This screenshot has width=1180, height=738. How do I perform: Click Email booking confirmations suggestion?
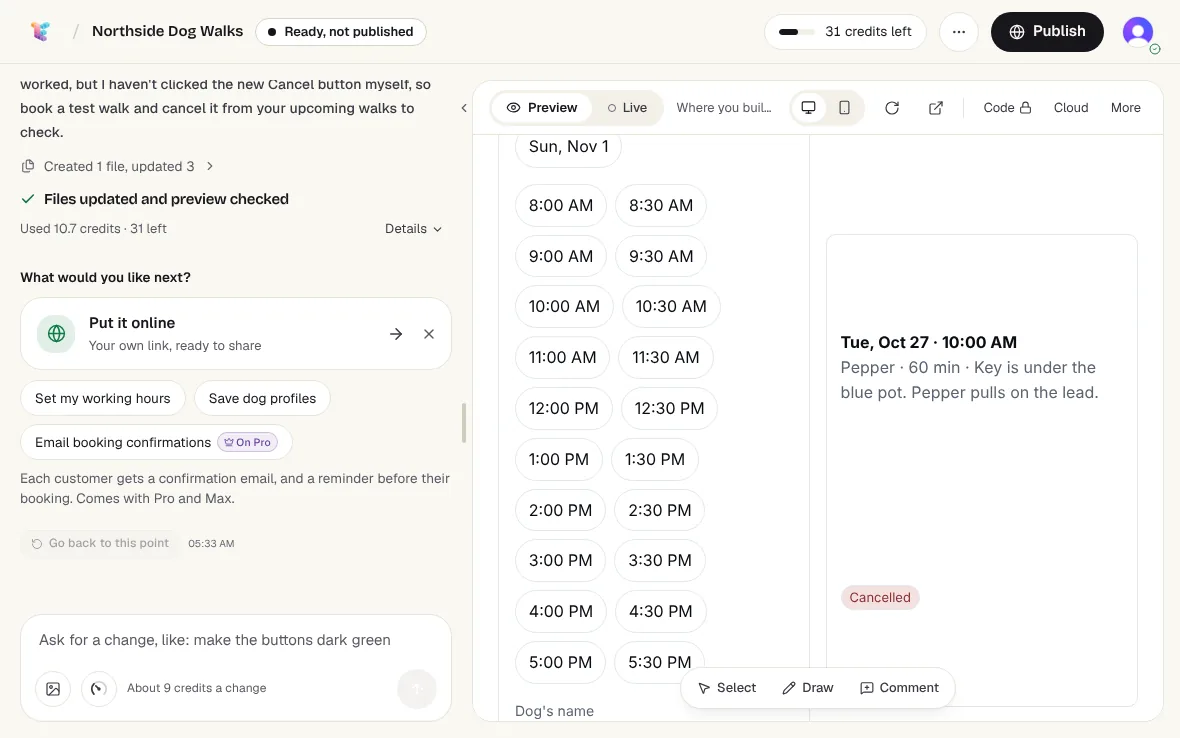point(156,442)
